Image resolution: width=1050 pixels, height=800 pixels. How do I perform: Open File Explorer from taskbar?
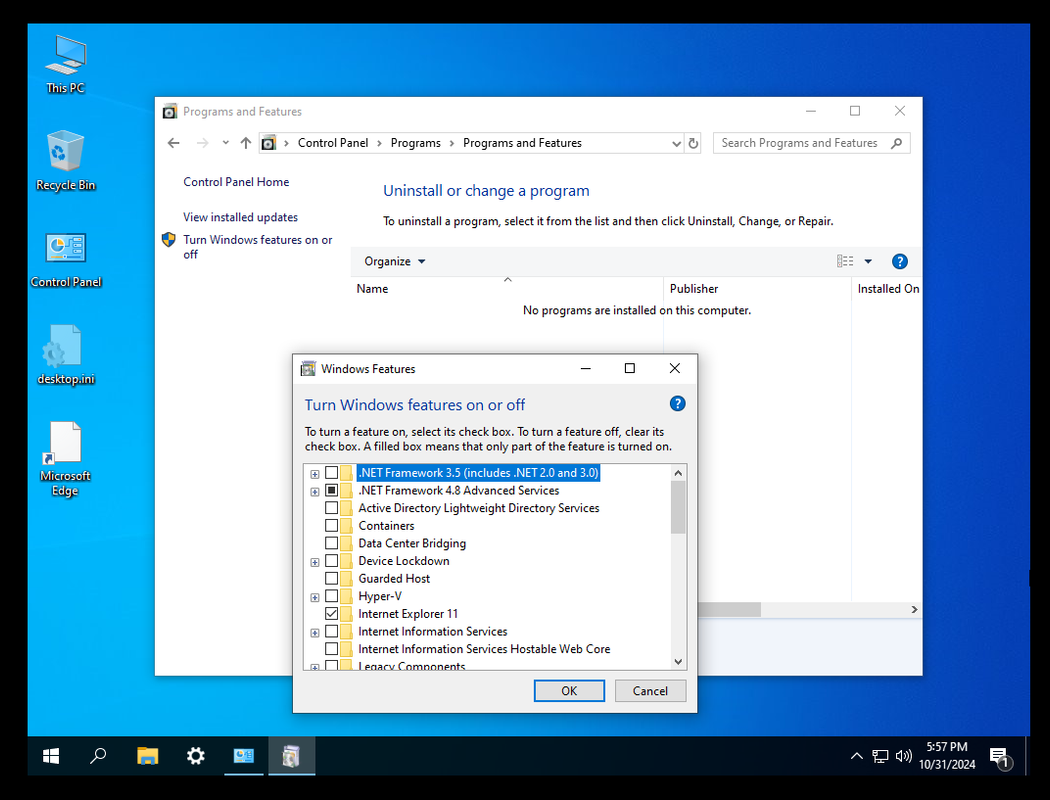tap(147, 756)
